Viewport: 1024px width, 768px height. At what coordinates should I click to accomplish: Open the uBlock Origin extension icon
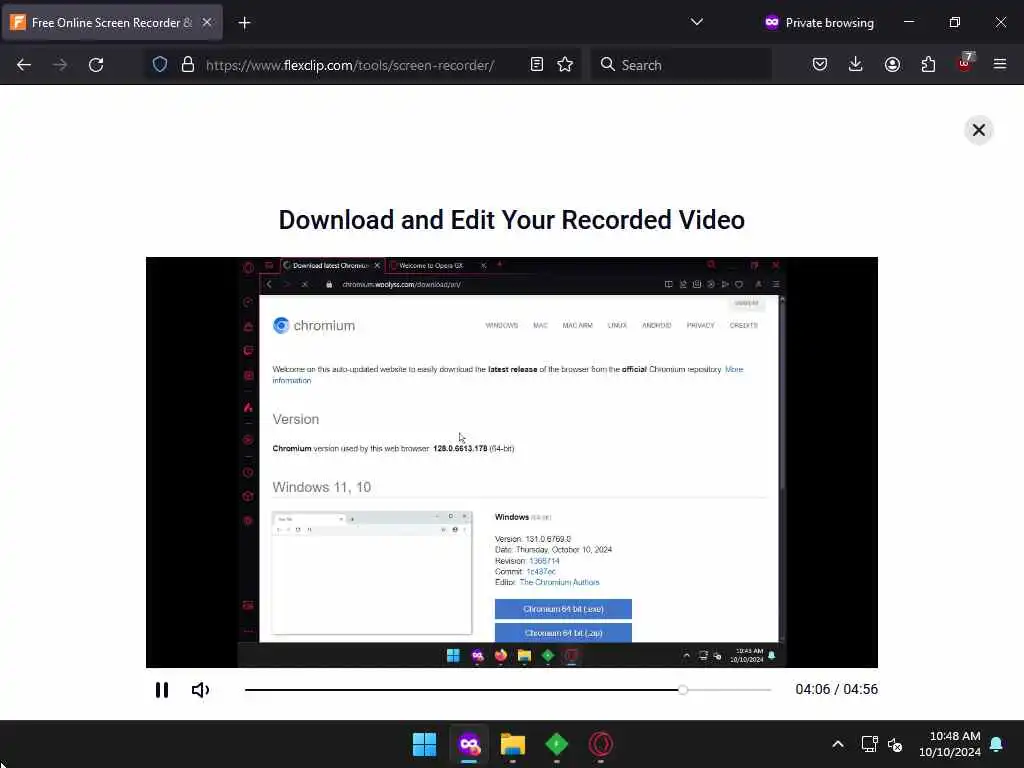pos(965,63)
